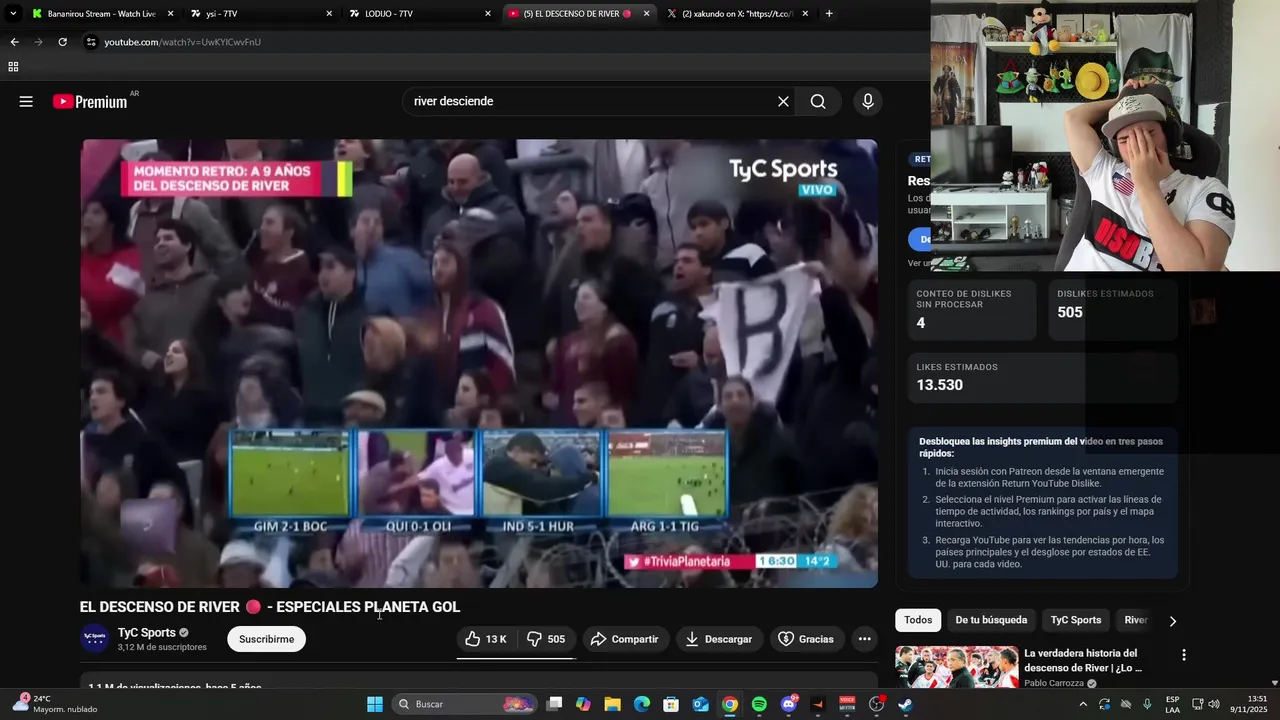The height and width of the screenshot is (720, 1280).
Task: Open the 'La verdadera historia del descenso' thumbnail
Action: point(957,667)
